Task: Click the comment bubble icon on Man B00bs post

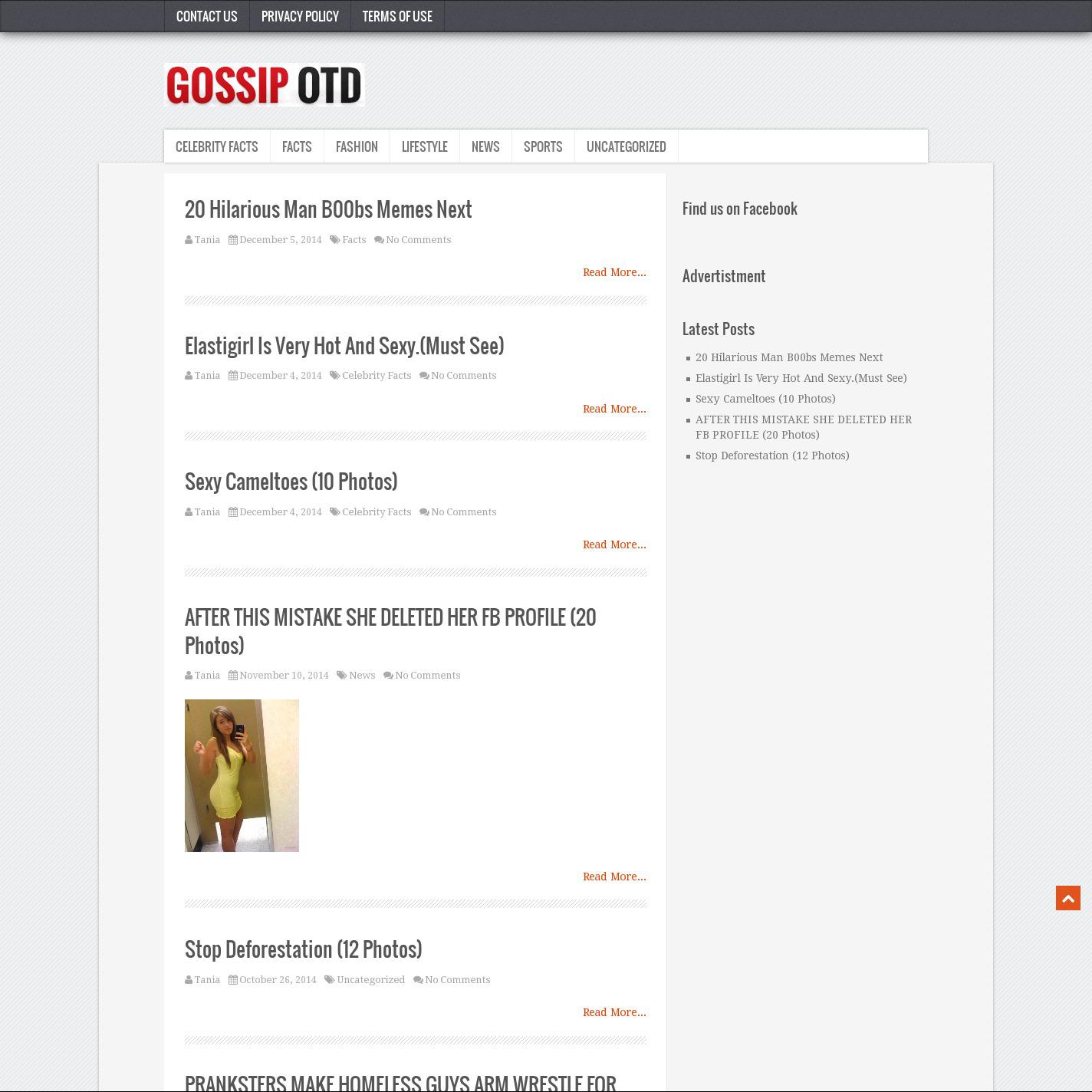Action: coord(379,240)
